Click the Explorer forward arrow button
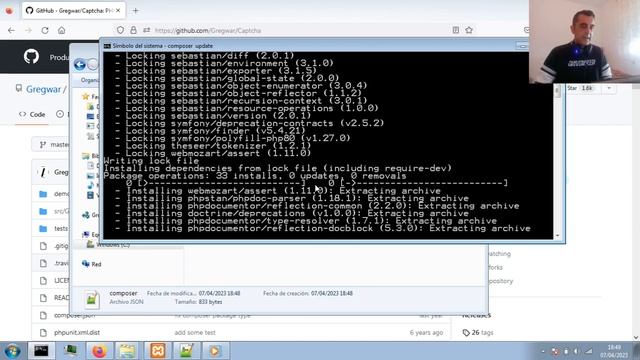The image size is (640, 360). [93, 64]
